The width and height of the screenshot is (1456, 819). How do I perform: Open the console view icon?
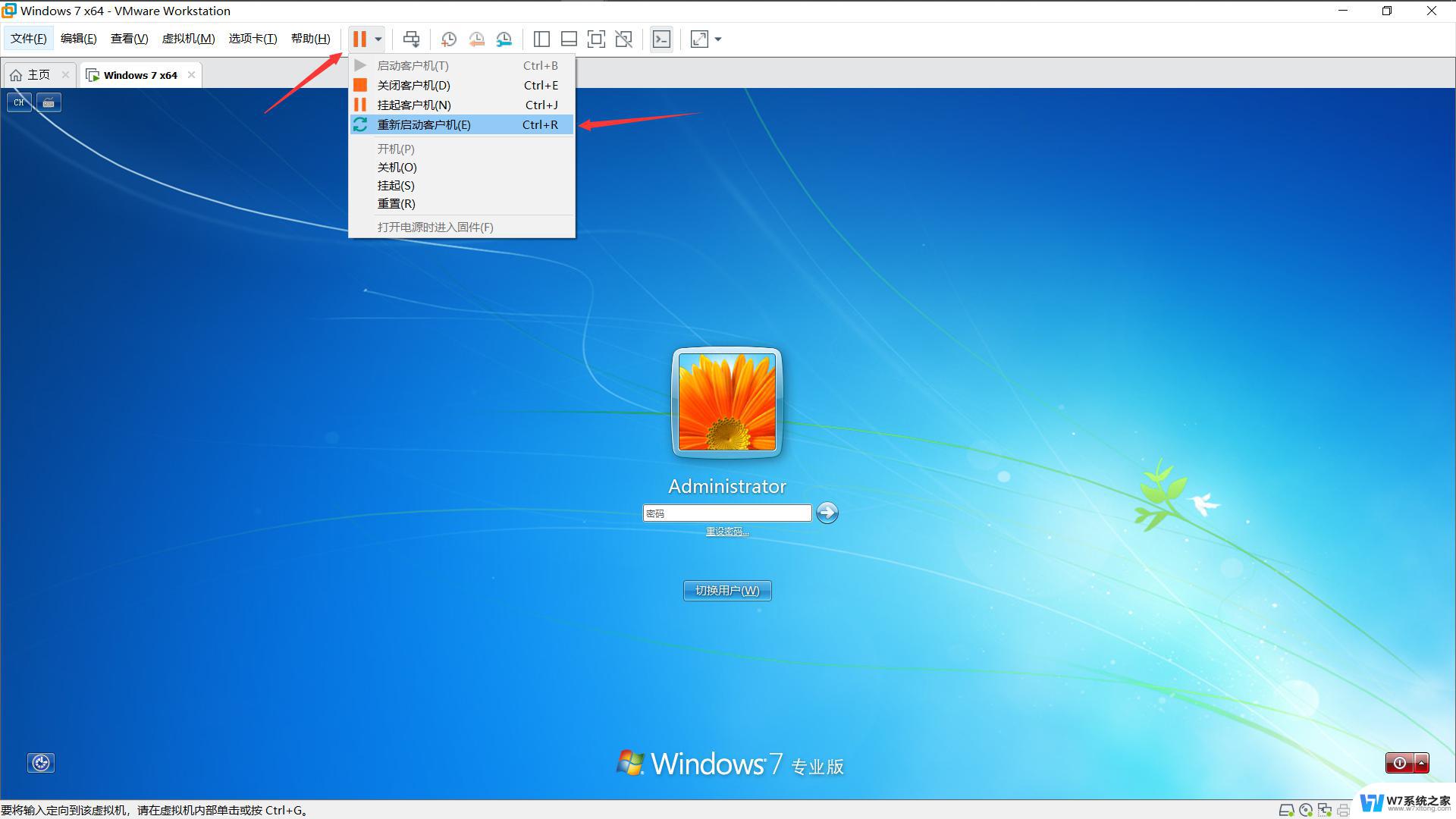click(x=661, y=39)
